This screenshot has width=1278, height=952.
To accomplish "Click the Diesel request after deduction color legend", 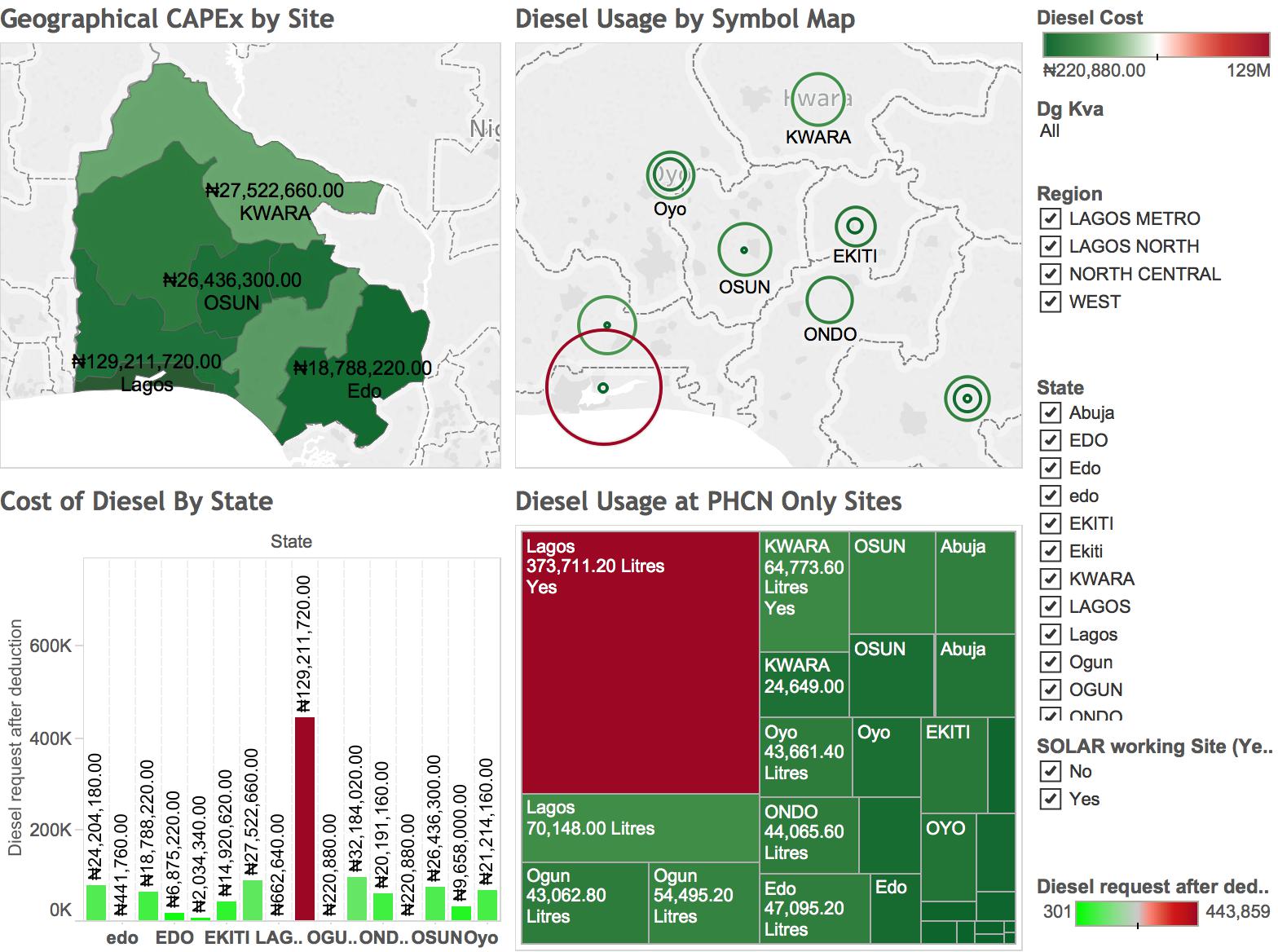I will coord(1136,914).
